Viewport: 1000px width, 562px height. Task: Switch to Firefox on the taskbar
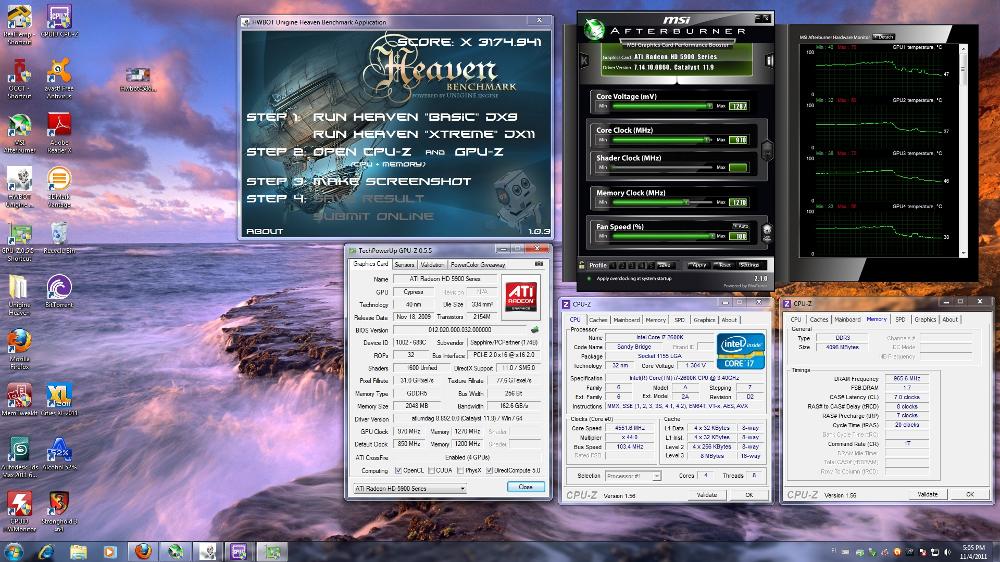[143, 551]
